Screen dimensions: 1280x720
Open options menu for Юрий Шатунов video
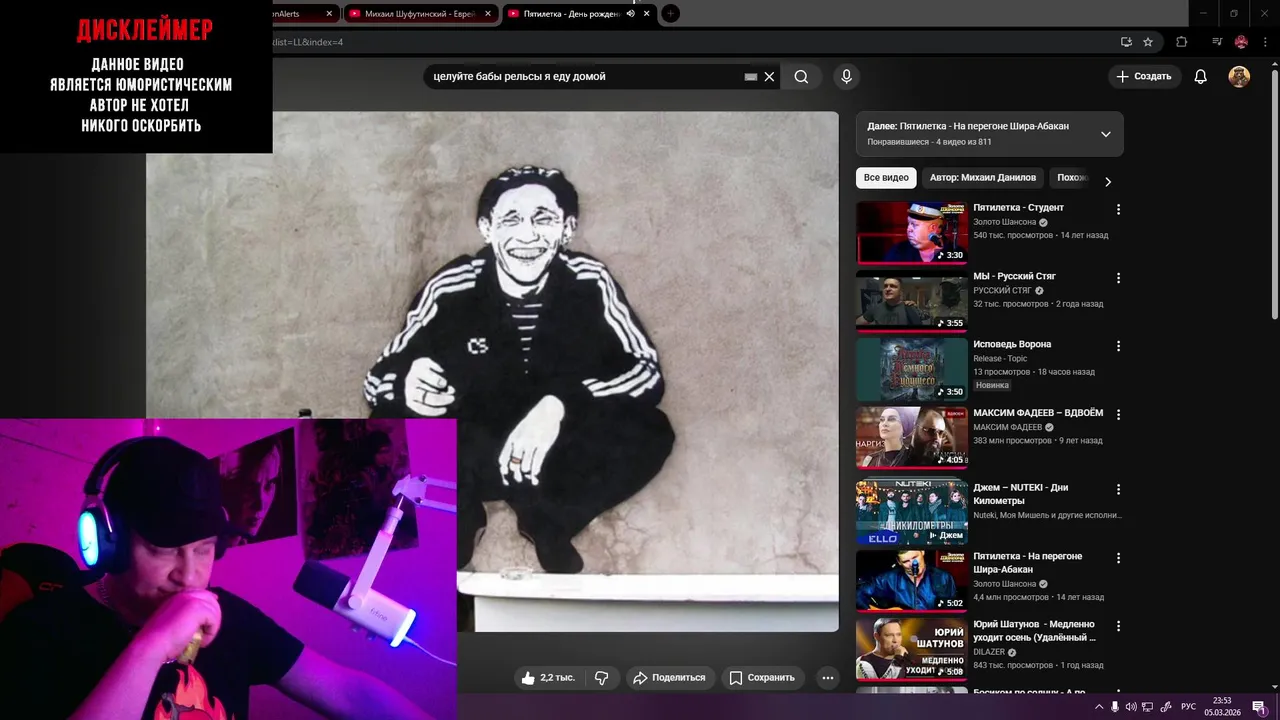1118,626
